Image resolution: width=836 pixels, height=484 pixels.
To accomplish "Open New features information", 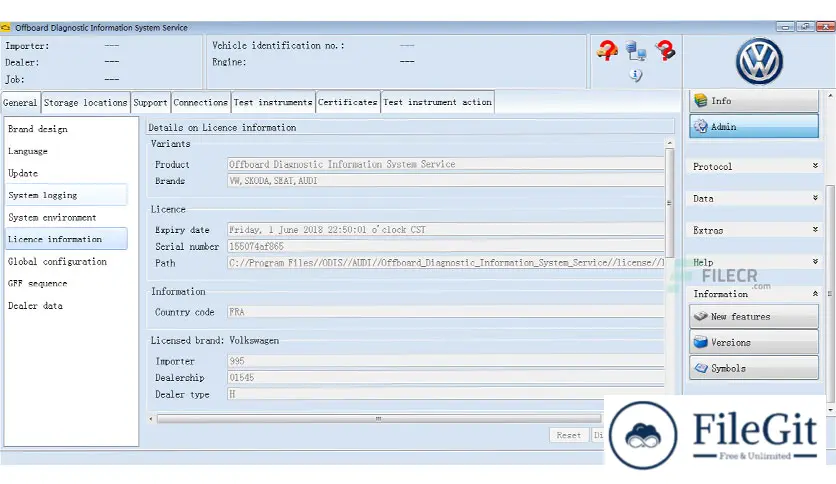I will tap(753, 317).
